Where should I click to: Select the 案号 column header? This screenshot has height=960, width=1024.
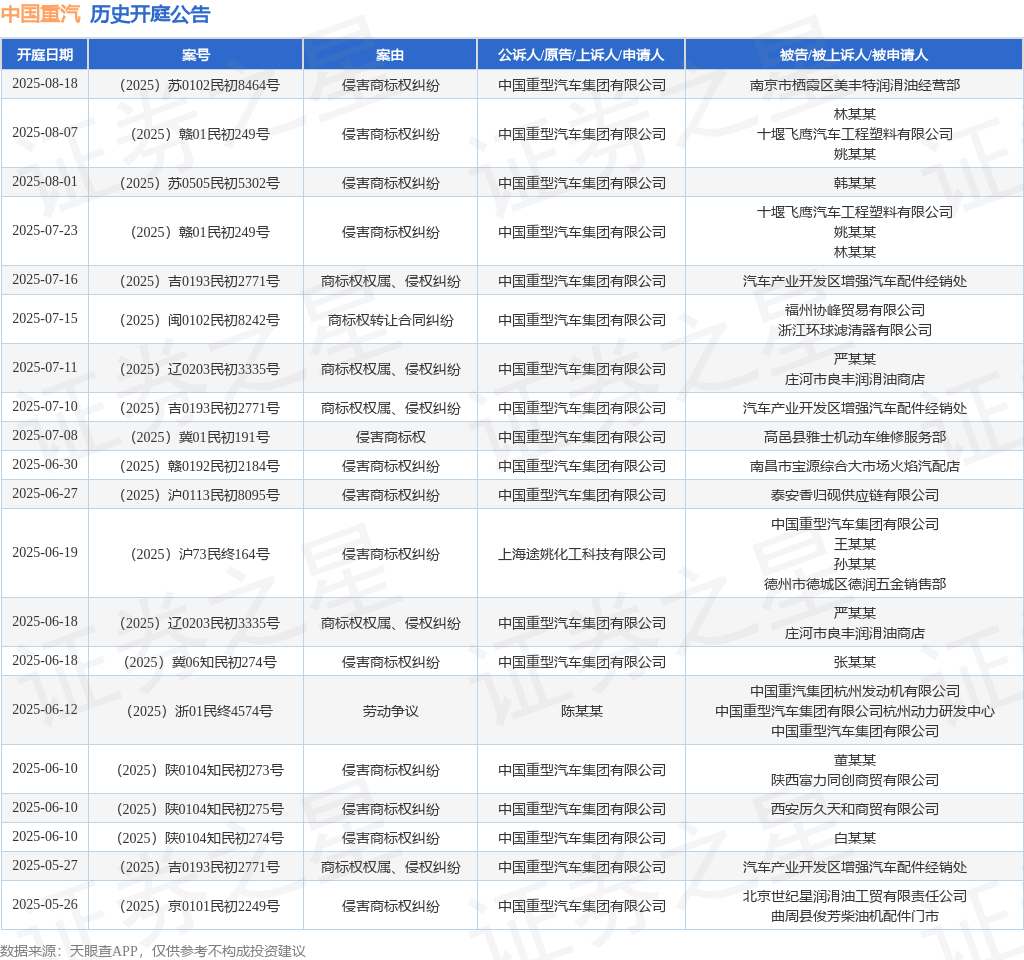[195, 55]
